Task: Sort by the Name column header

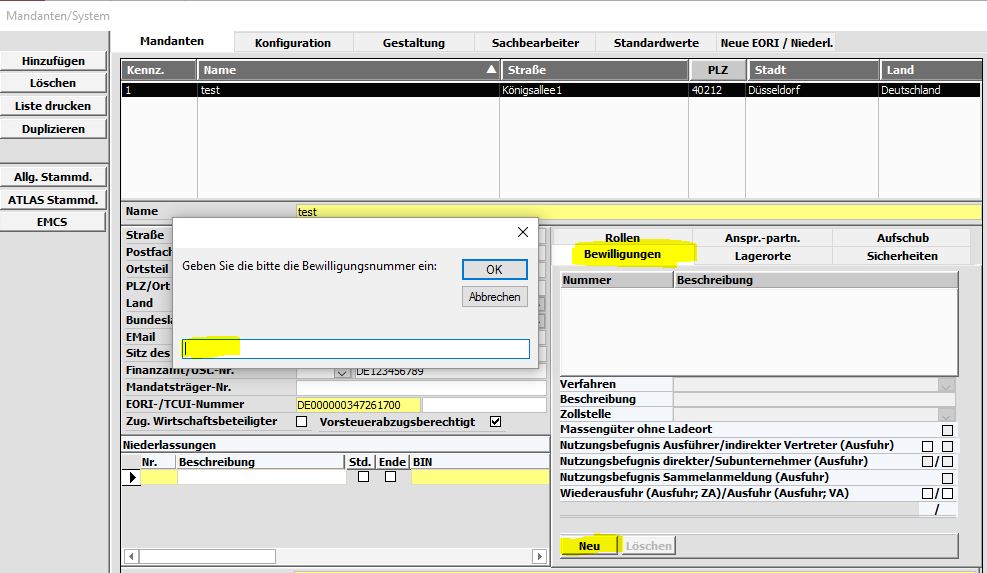Action: point(349,70)
